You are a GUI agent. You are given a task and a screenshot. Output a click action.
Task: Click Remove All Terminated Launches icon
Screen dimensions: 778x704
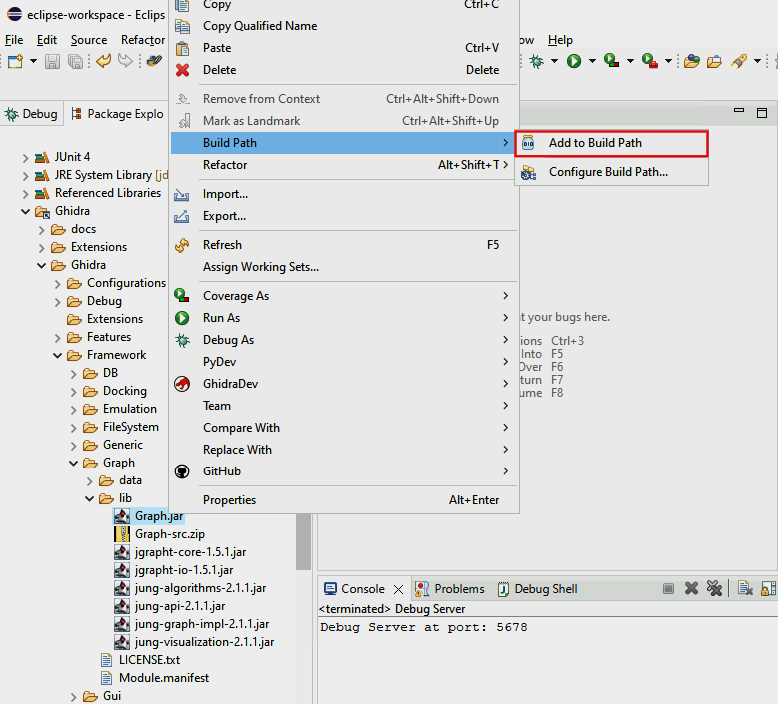pyautogui.click(x=714, y=588)
